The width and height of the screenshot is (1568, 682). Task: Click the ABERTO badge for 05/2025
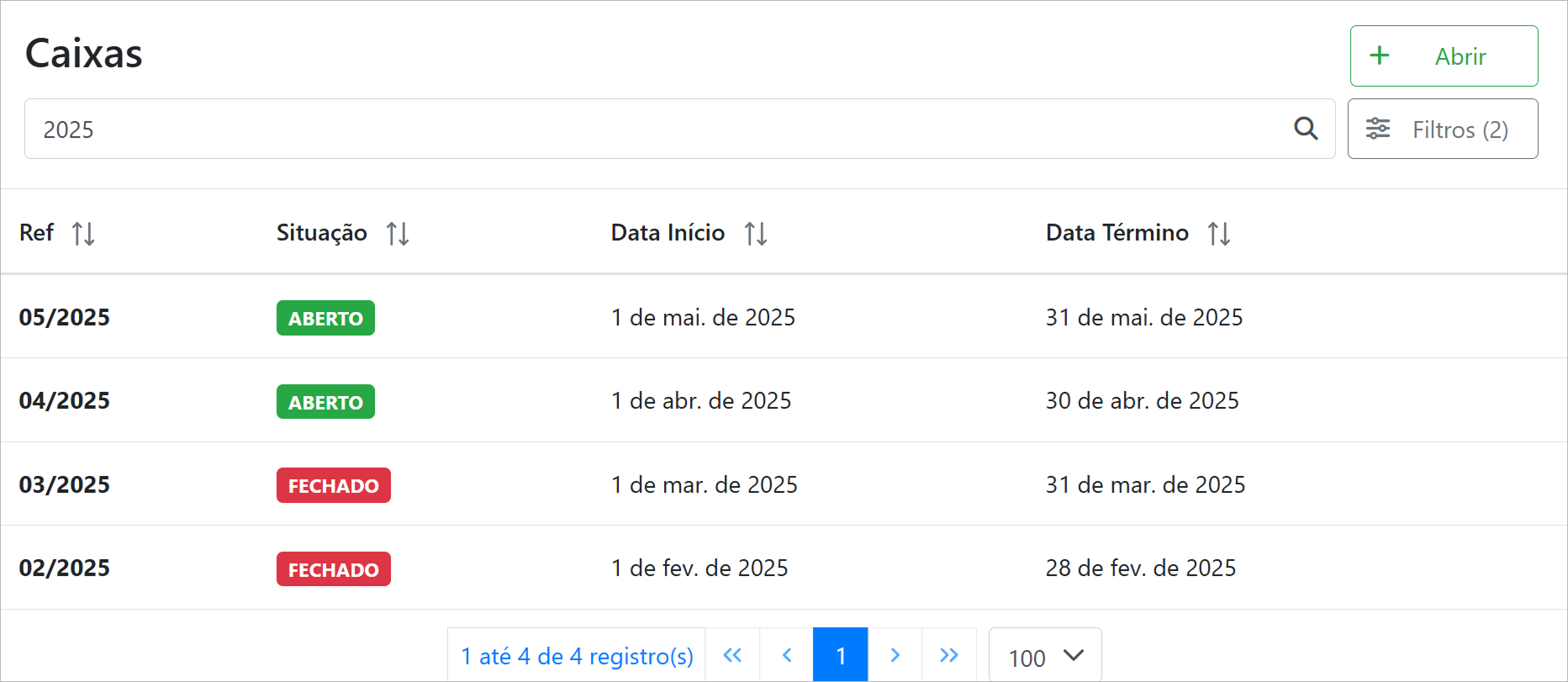325,318
